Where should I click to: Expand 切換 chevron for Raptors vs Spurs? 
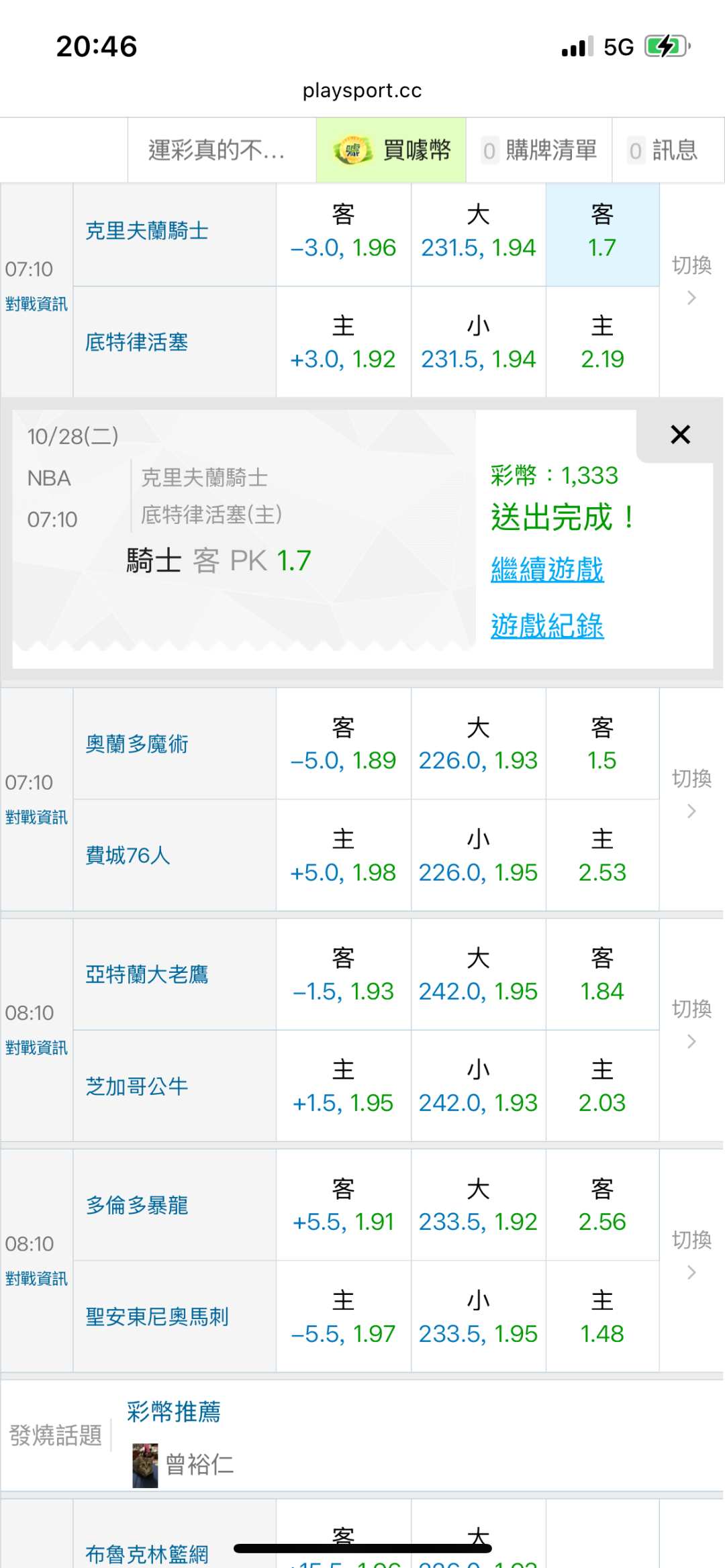[691, 1272]
